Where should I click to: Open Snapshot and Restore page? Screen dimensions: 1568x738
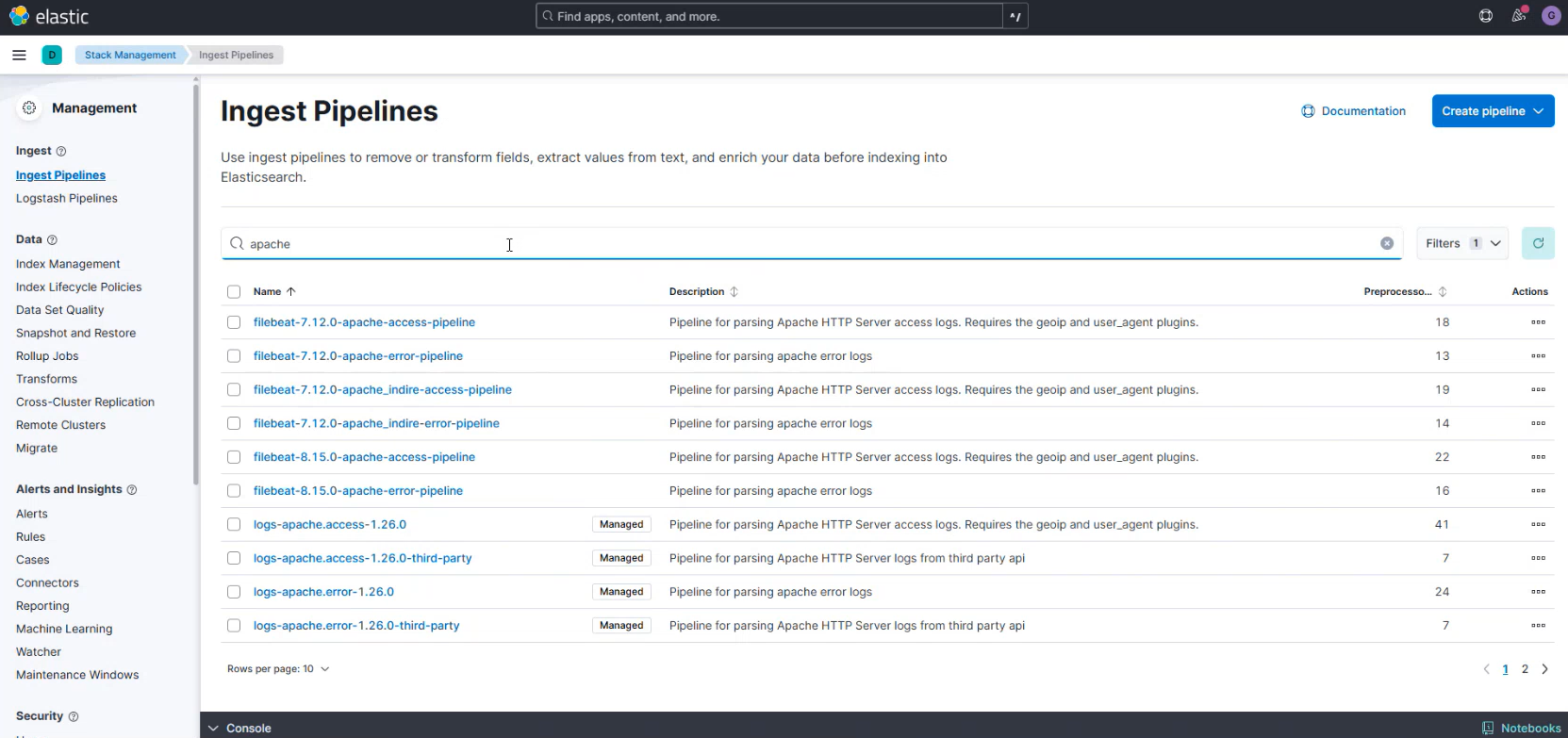75,333
